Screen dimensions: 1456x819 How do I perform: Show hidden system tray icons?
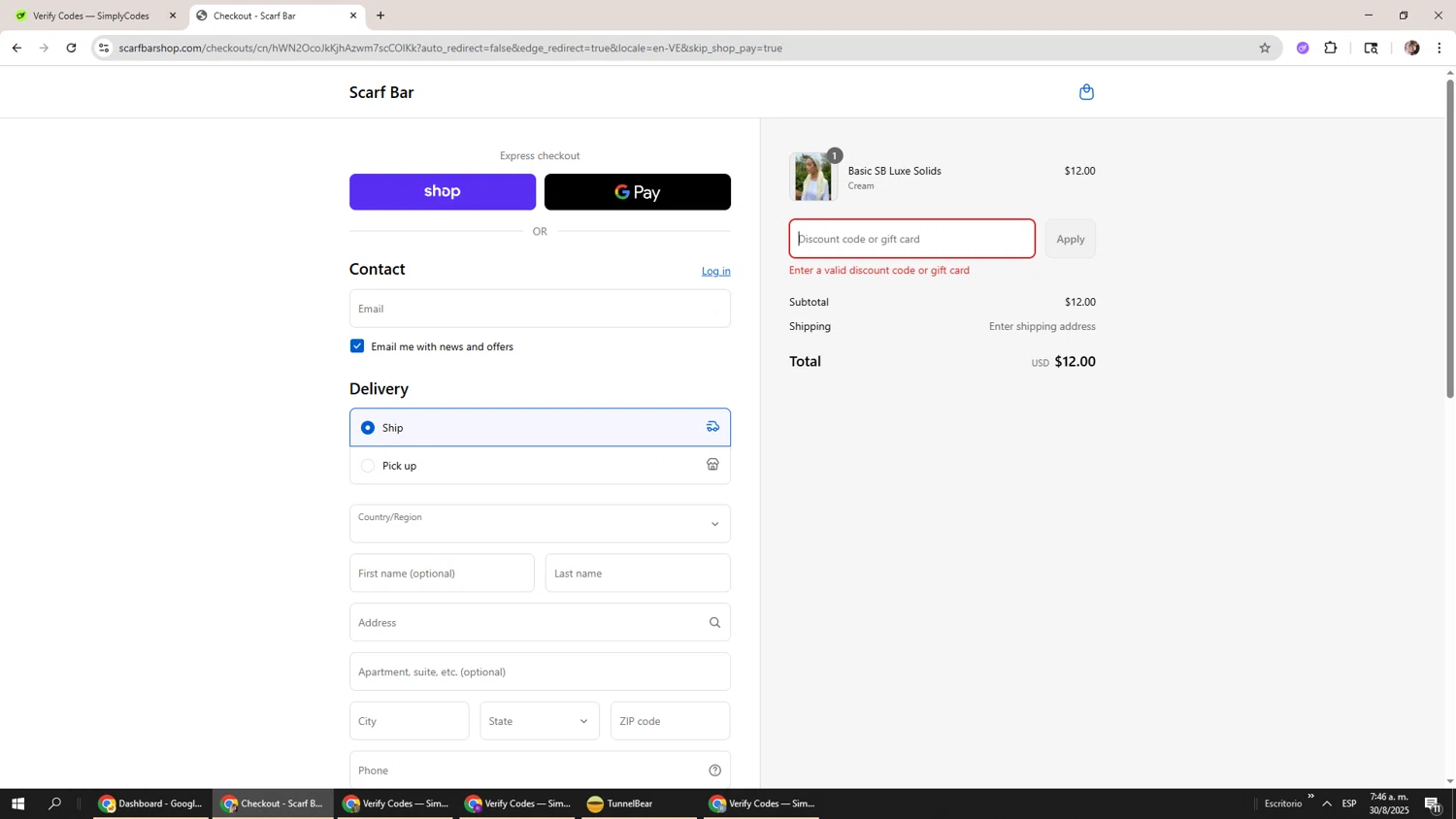click(1327, 803)
